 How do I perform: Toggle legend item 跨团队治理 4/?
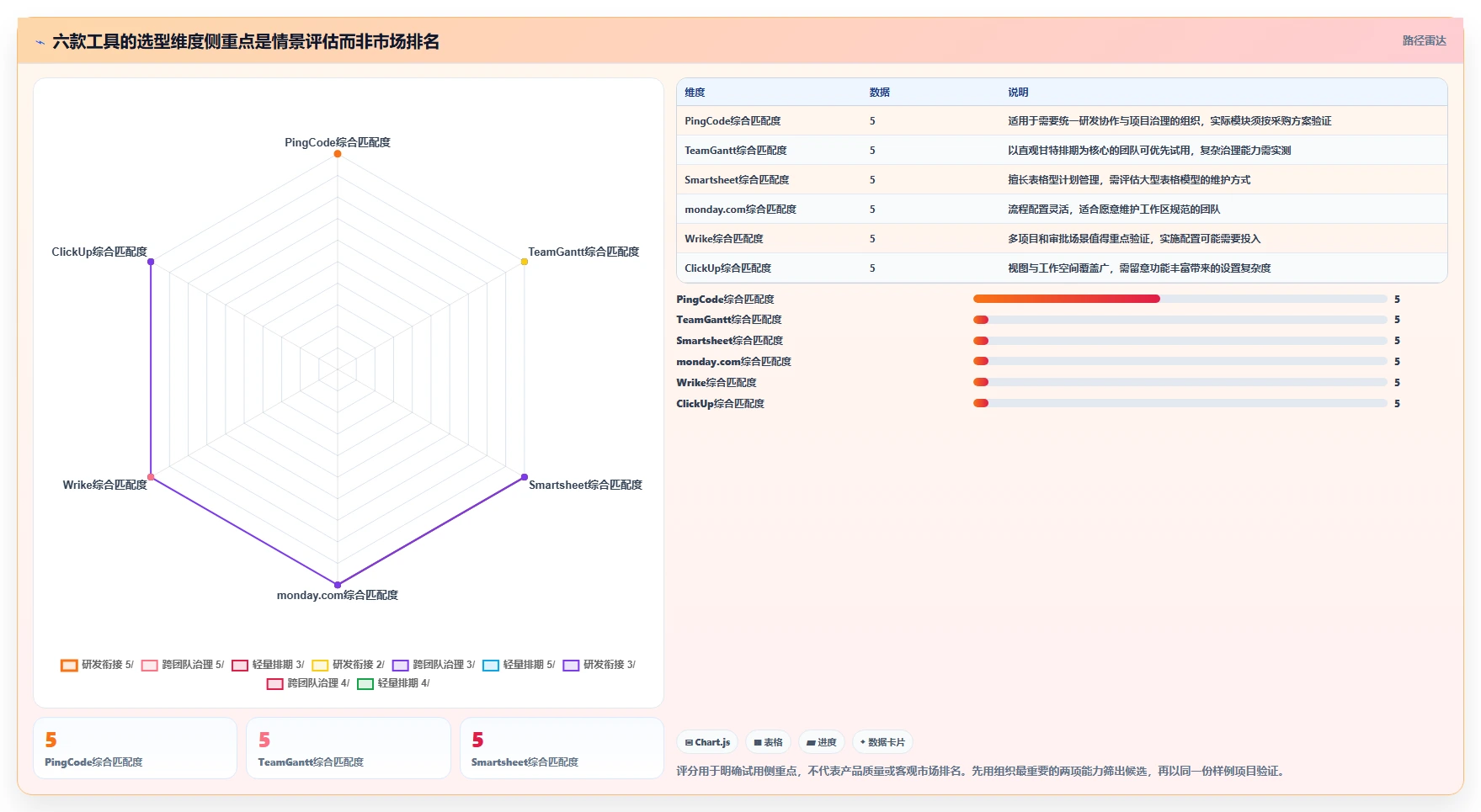pyautogui.click(x=308, y=683)
